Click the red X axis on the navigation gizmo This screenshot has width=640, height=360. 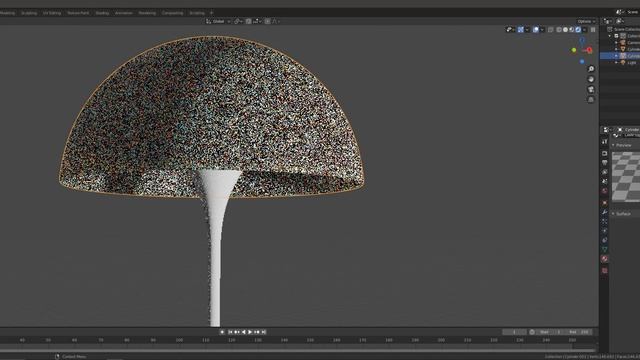coord(589,50)
